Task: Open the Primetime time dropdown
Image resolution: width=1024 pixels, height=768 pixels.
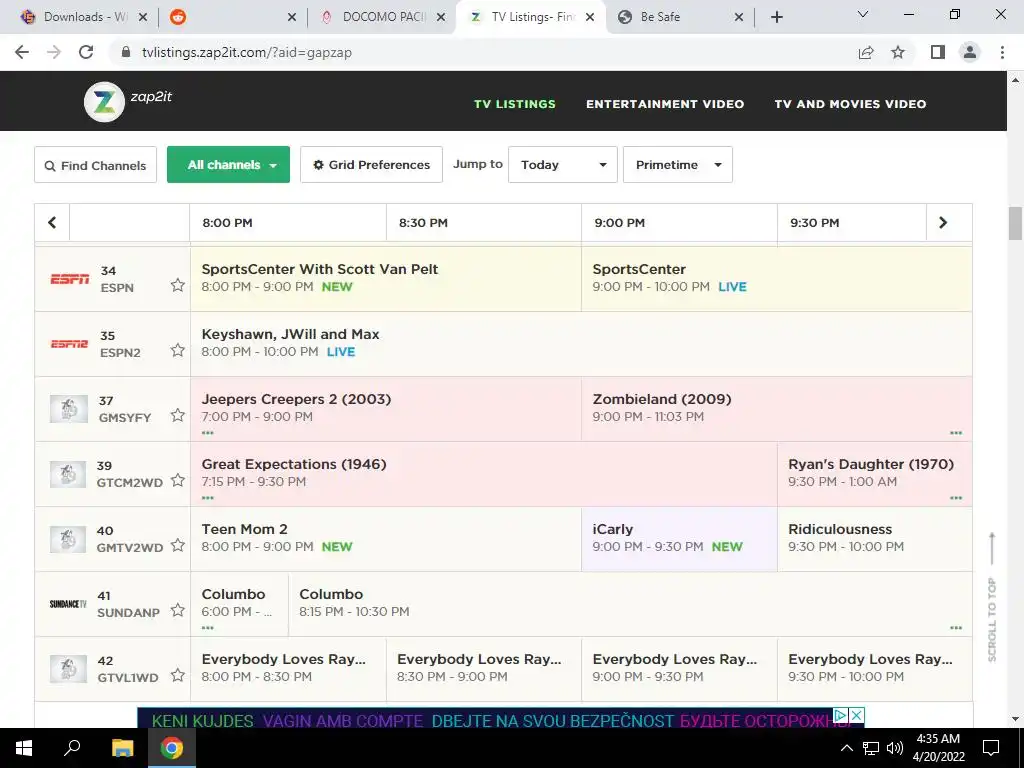Action: 678,165
